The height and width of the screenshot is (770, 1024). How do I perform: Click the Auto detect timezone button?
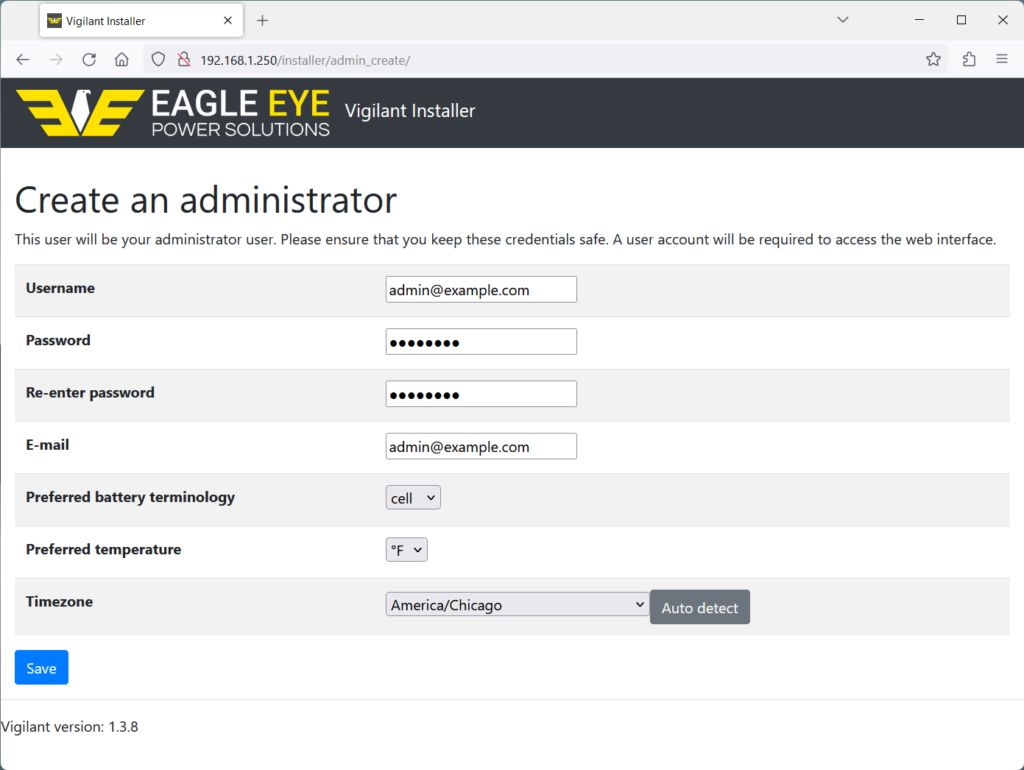[699, 607]
